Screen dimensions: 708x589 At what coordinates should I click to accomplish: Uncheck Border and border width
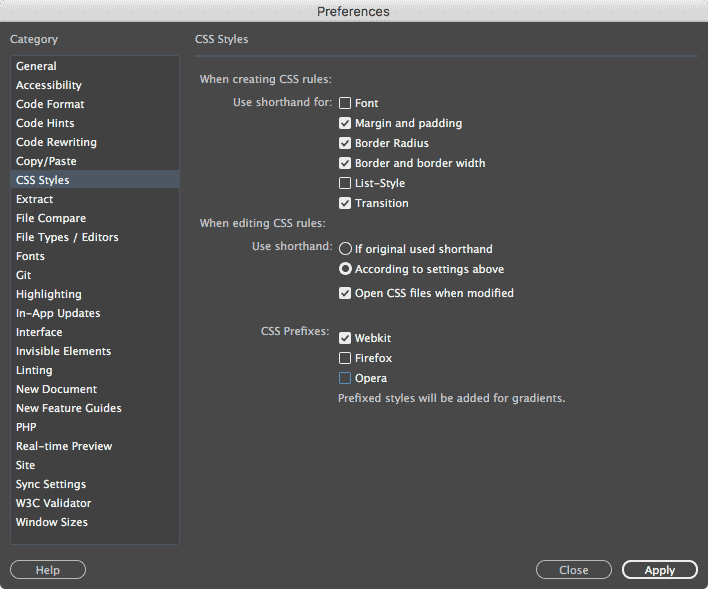[345, 163]
